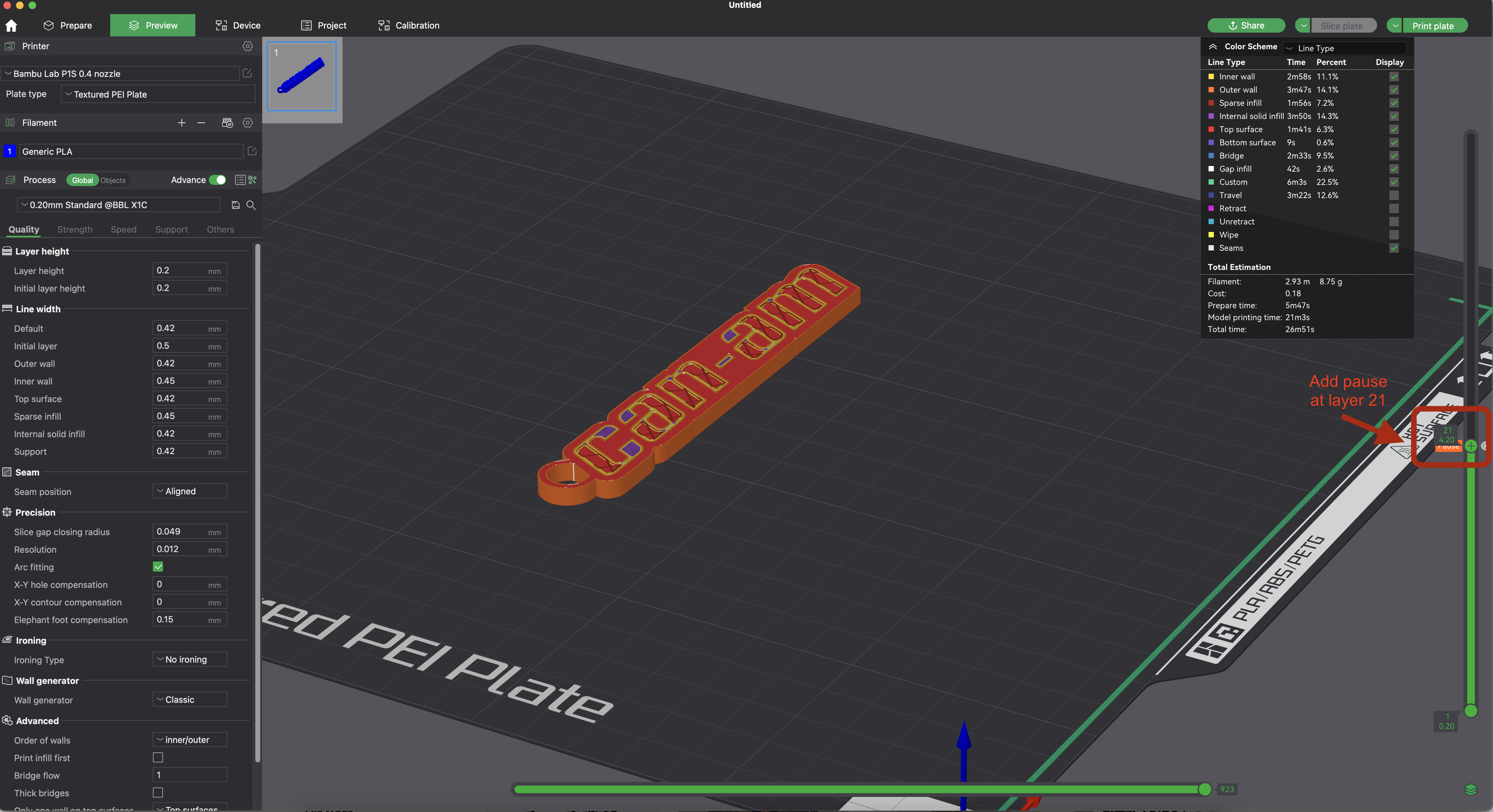This screenshot has height=812, width=1493.
Task: Open the Order of walls dropdown
Action: point(190,740)
